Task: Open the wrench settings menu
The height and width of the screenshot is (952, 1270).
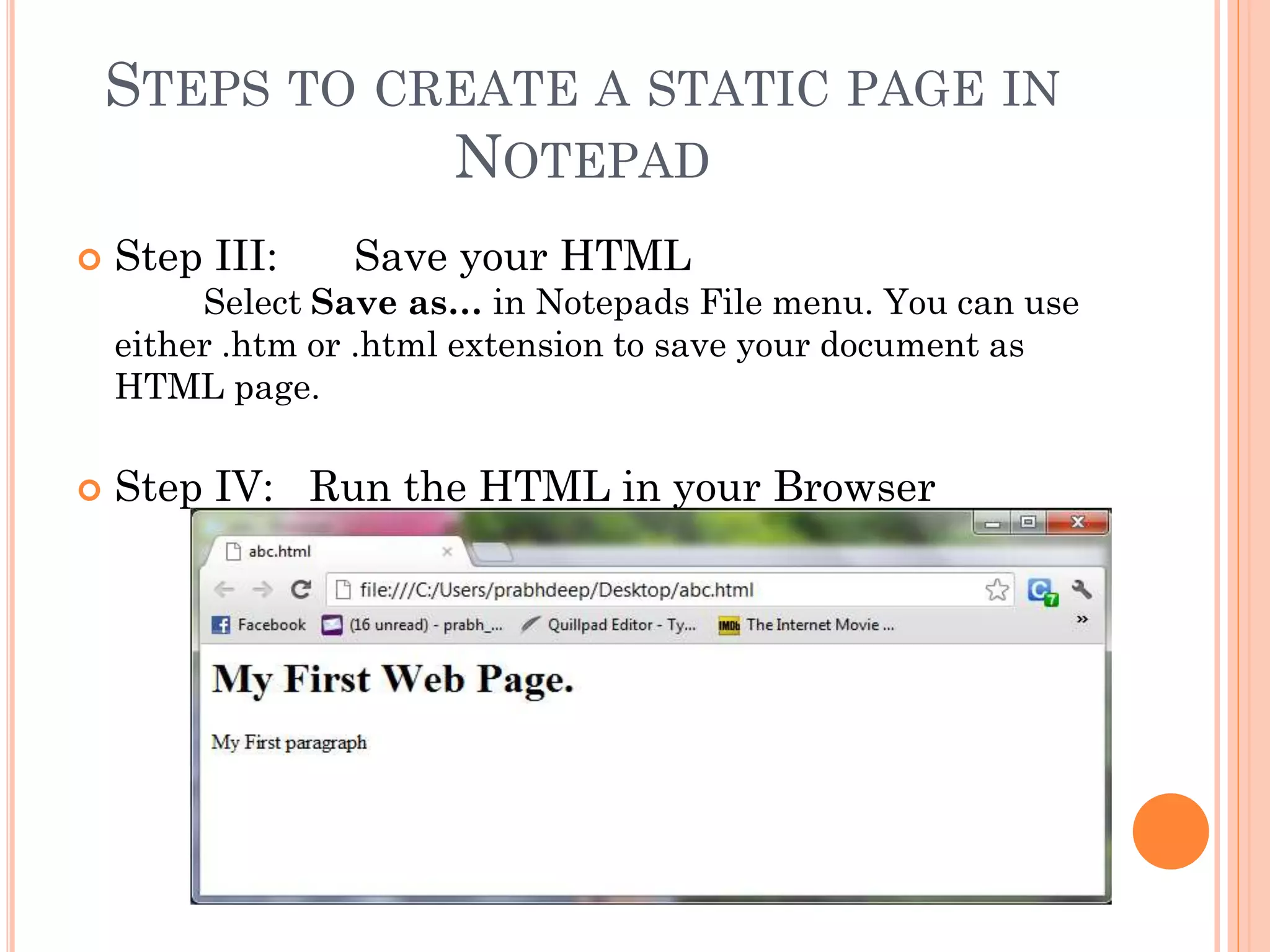Action: (x=1081, y=589)
